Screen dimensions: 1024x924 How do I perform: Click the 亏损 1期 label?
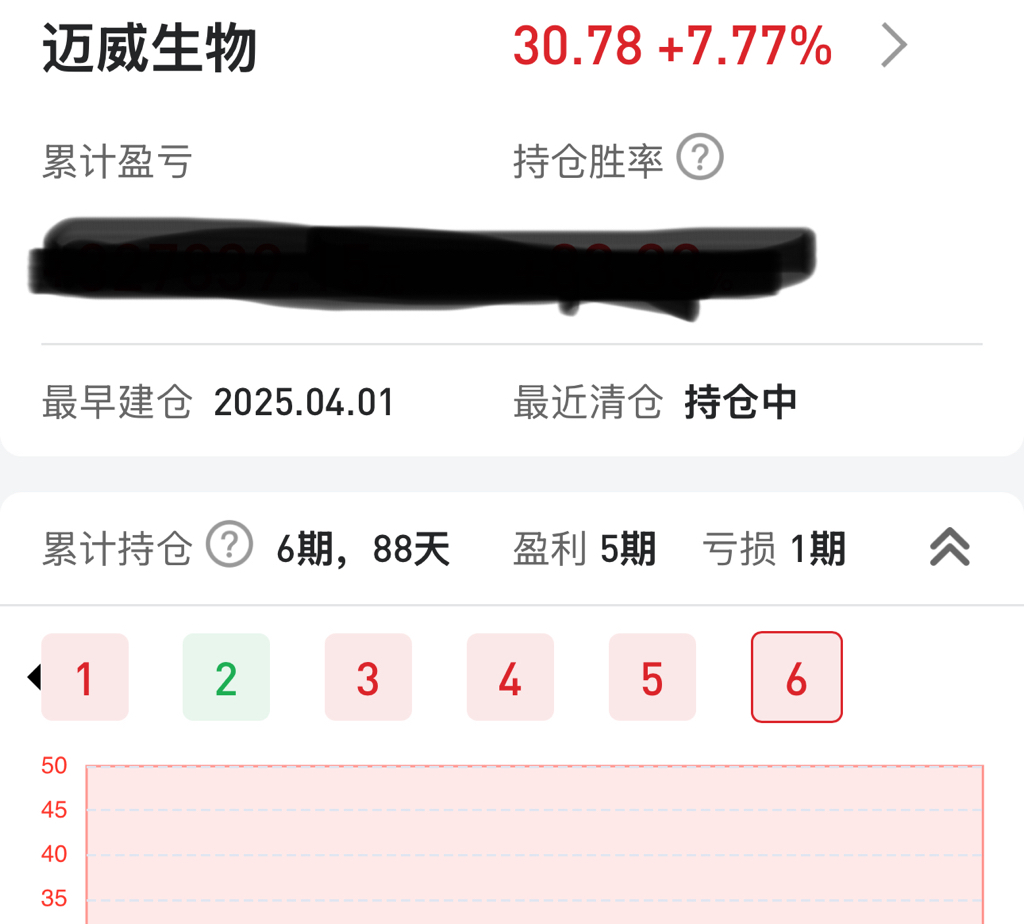774,548
